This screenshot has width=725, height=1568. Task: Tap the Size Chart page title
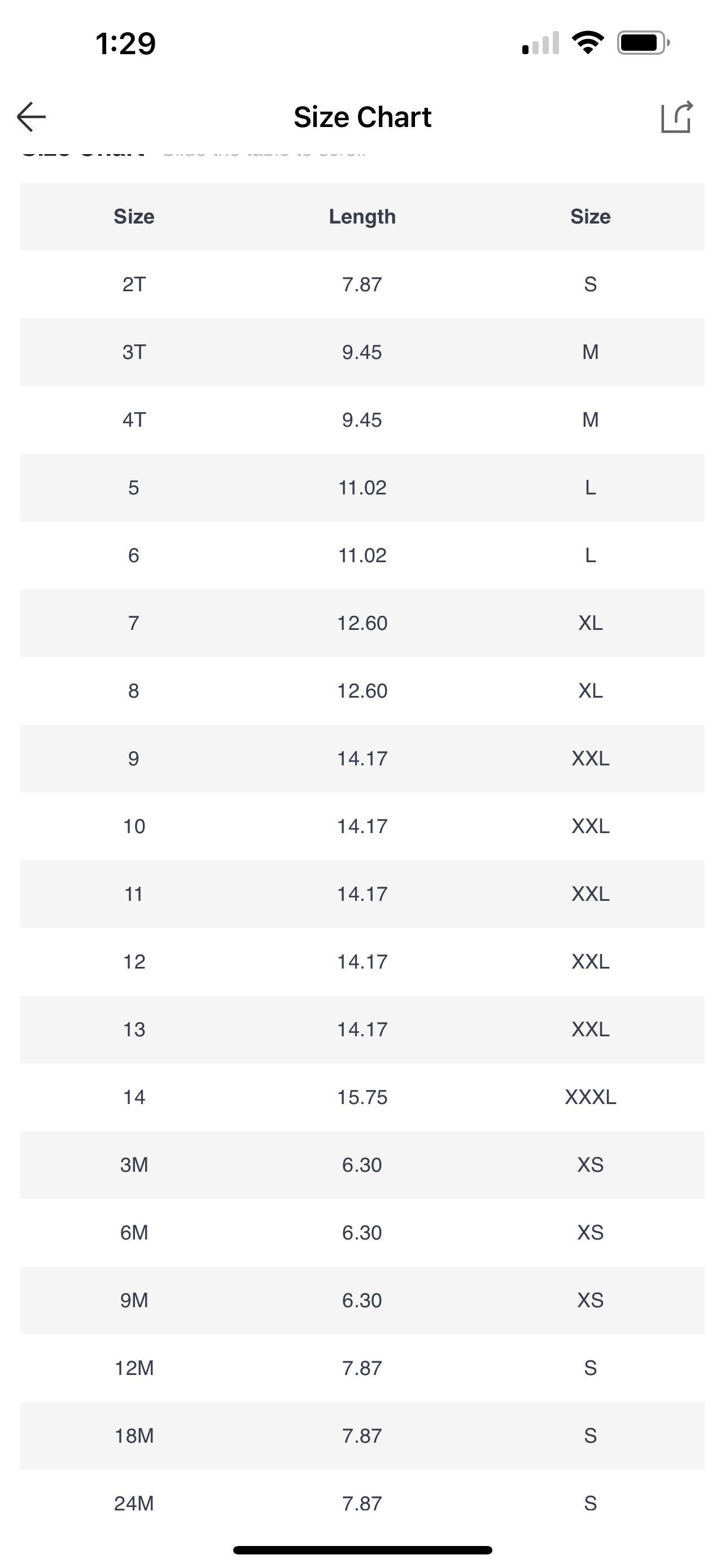click(x=362, y=117)
